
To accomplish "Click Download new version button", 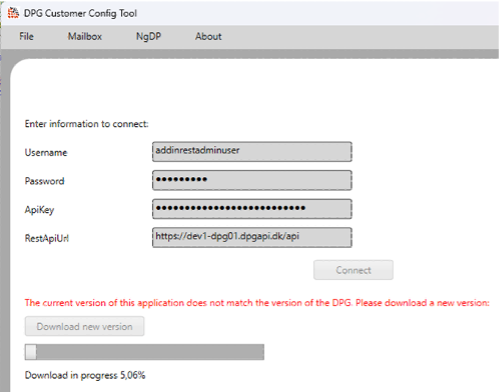I will pos(84,326).
